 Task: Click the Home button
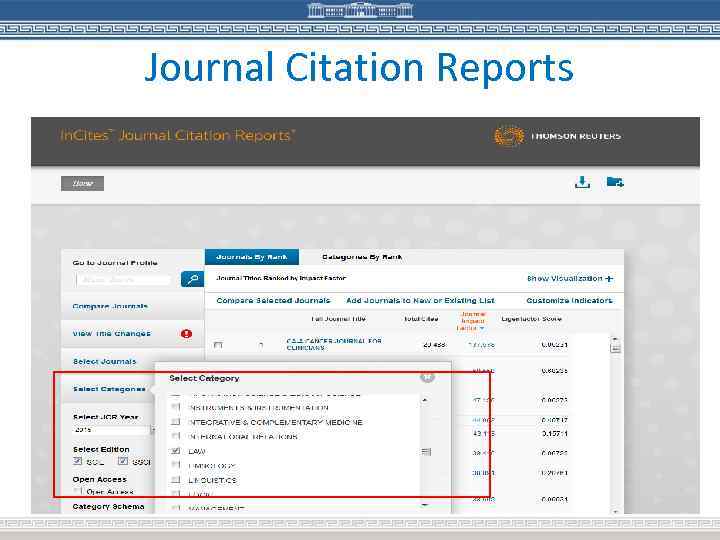[83, 183]
